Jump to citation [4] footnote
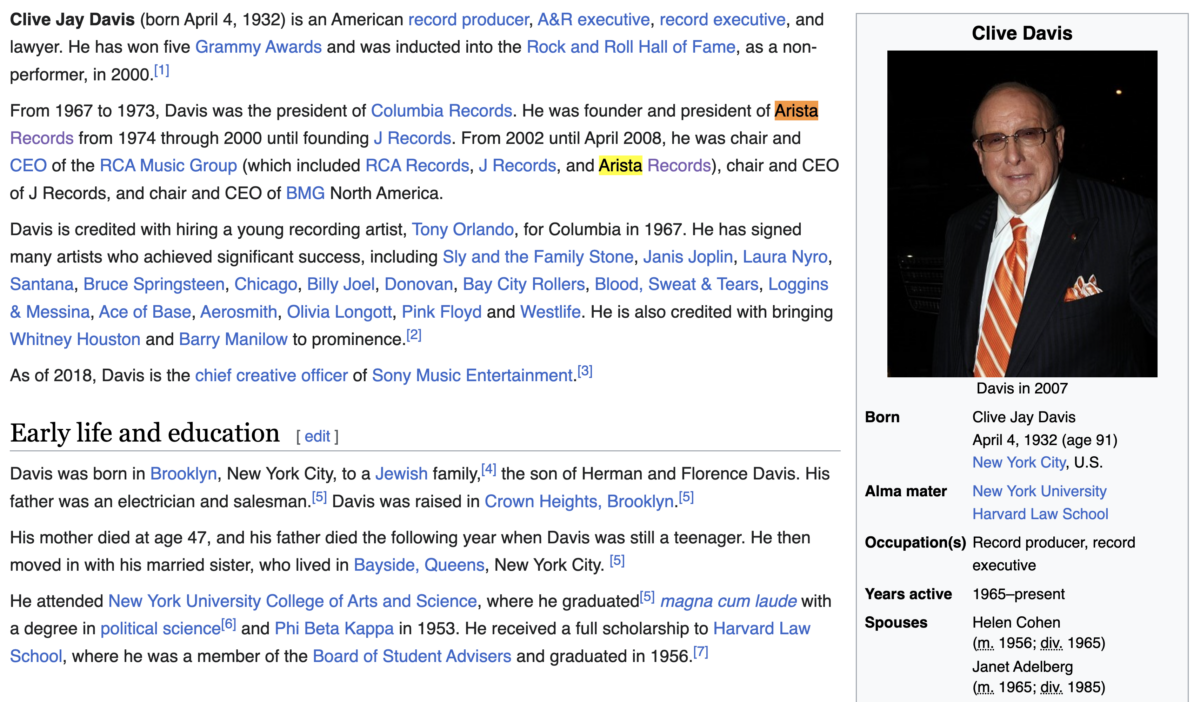This screenshot has width=1200, height=702. [489, 468]
